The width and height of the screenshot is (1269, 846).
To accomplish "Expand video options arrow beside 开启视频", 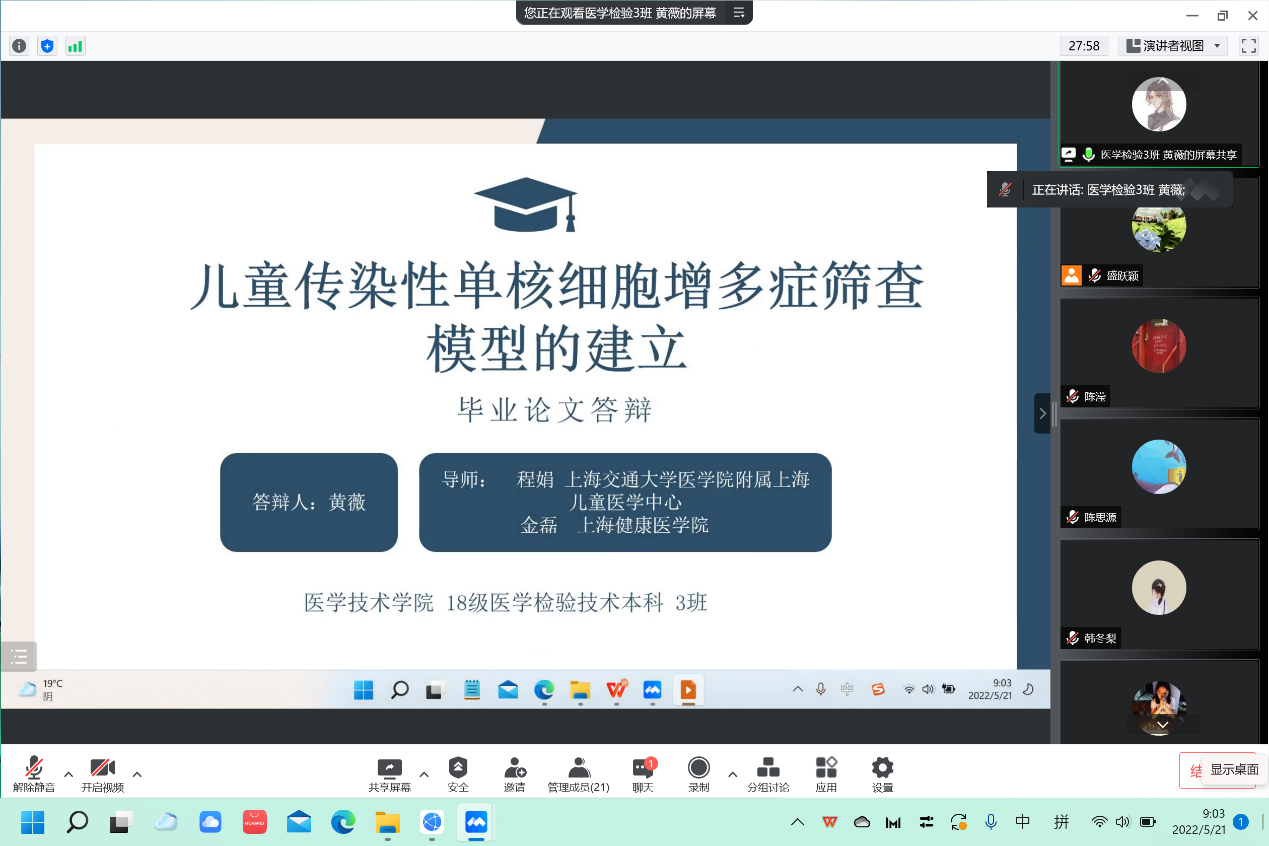I will [x=137, y=773].
